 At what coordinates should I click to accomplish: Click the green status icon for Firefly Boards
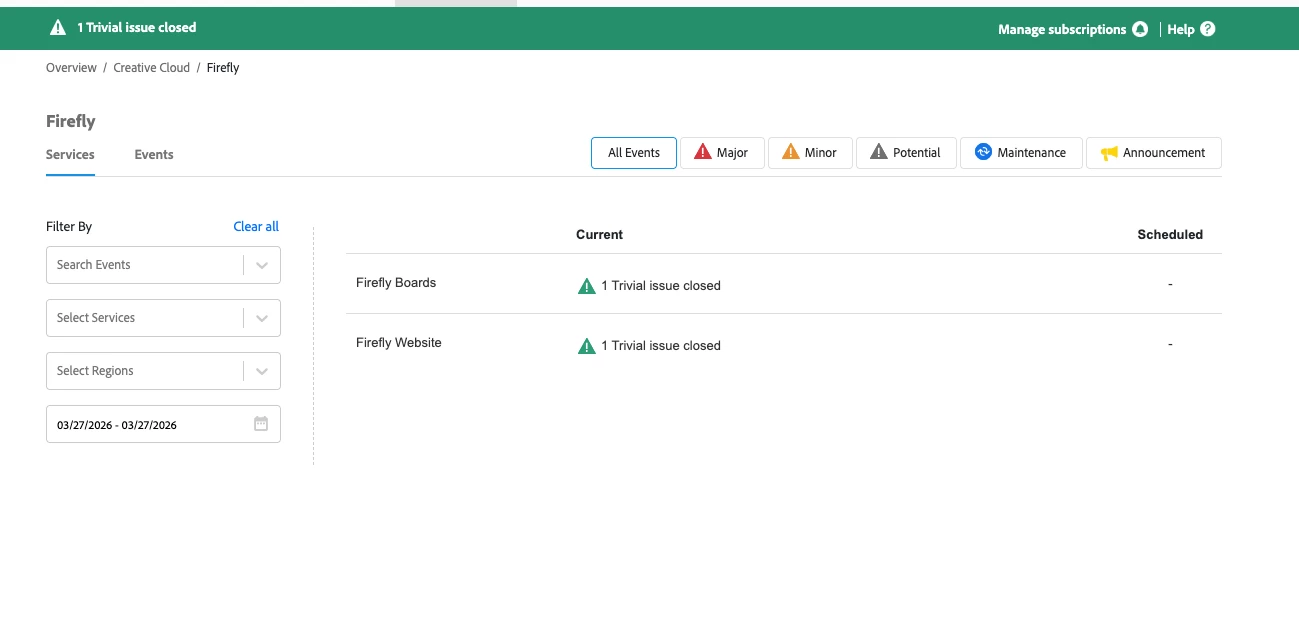click(x=587, y=286)
